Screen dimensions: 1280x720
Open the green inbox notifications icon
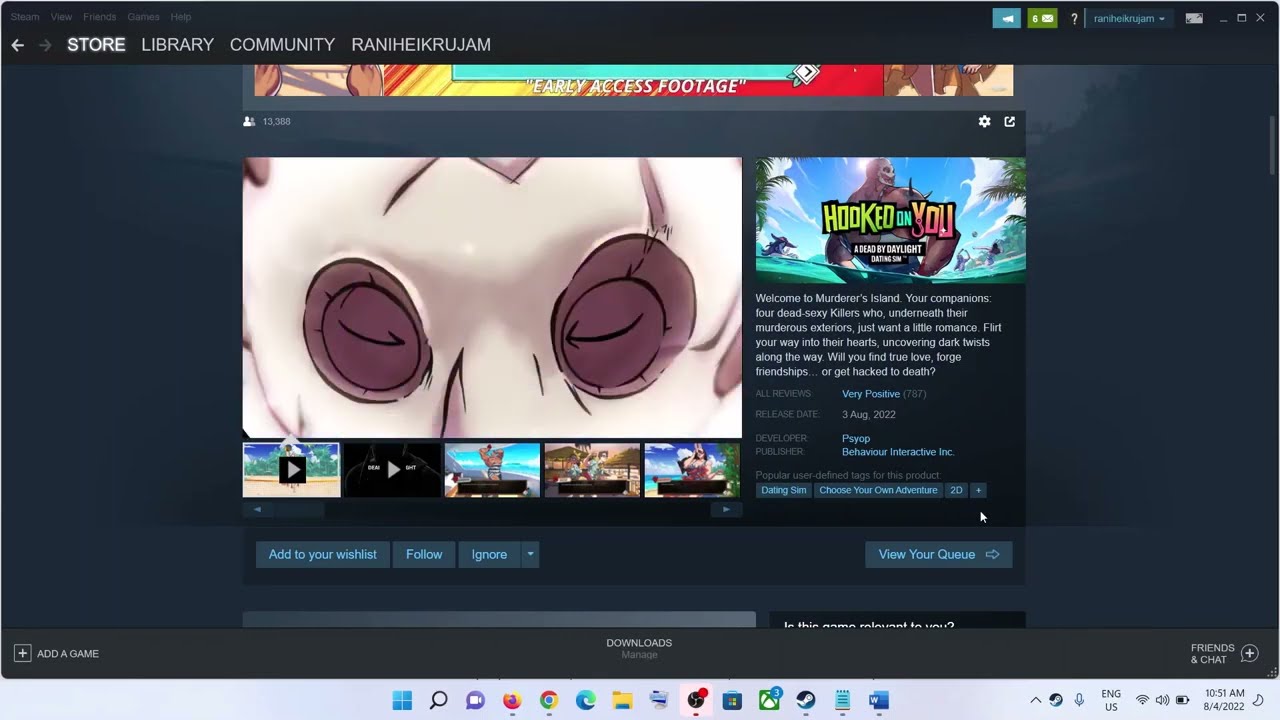tap(1042, 18)
